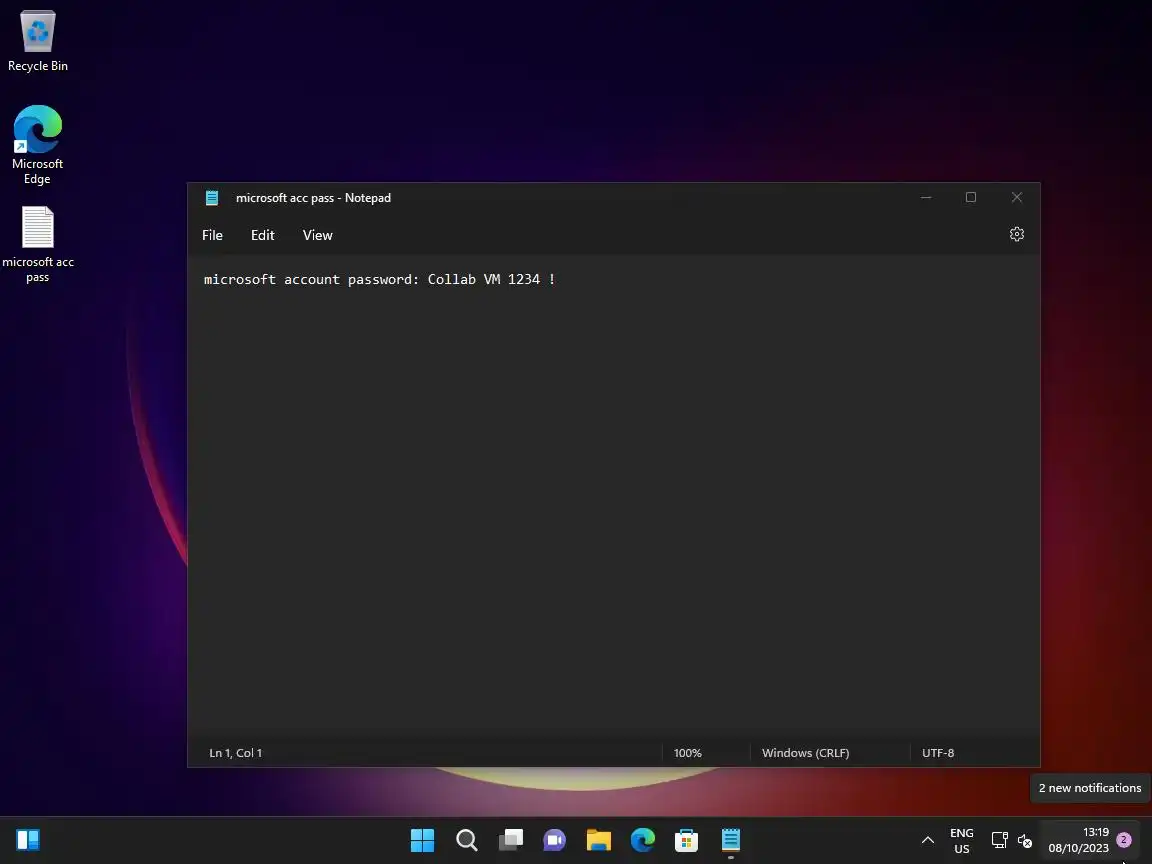1152x864 pixels.
Task: Close the Notepad window
Action: pos(1017,197)
